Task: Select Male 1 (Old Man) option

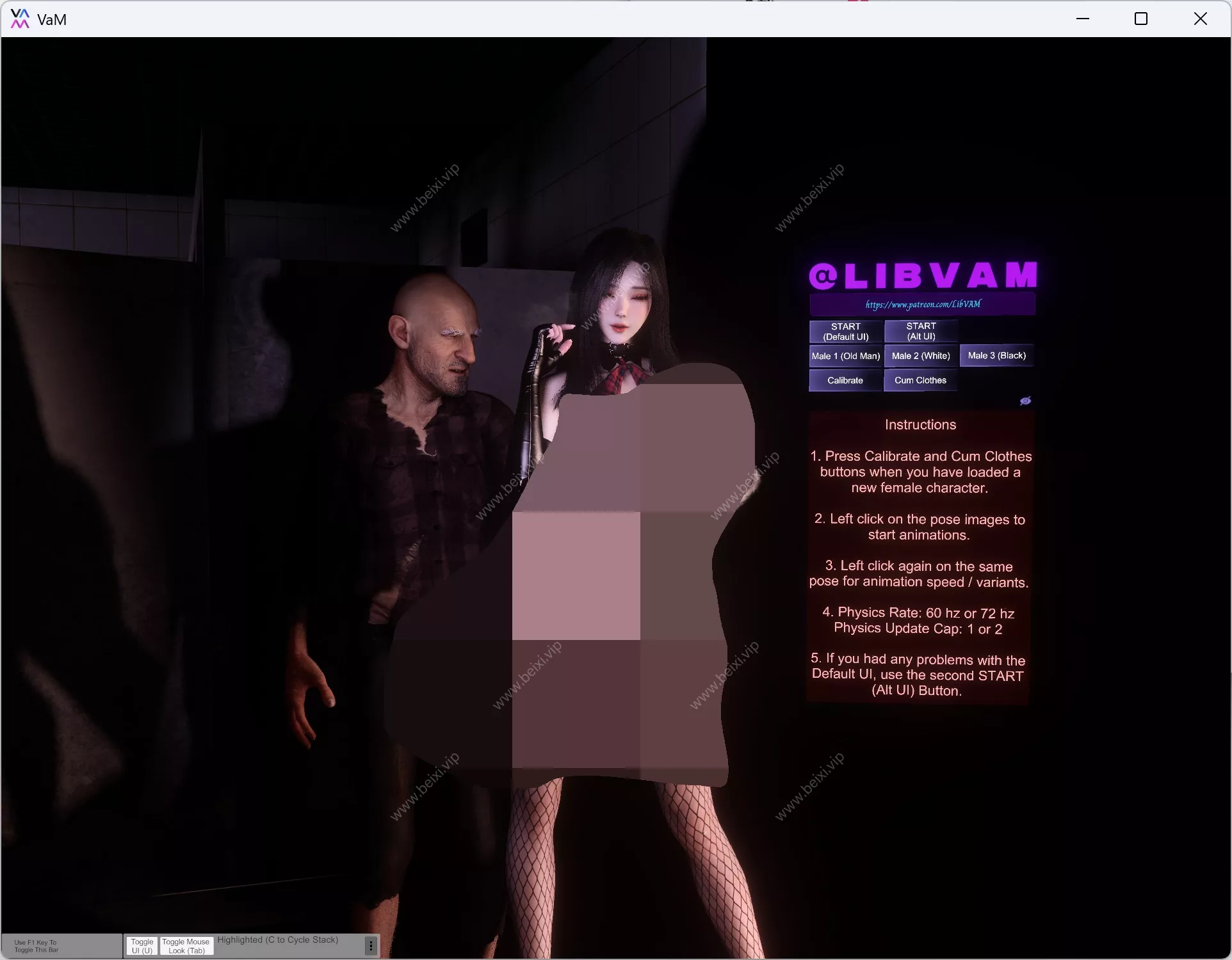Action: pos(846,356)
